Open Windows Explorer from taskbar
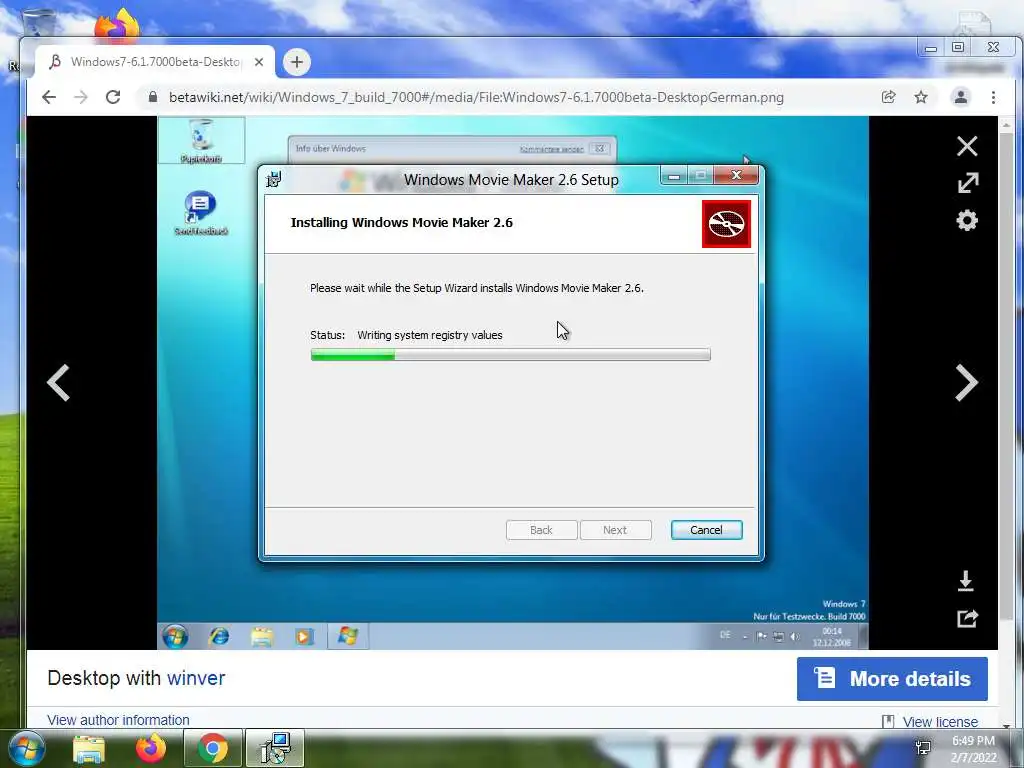 point(89,748)
